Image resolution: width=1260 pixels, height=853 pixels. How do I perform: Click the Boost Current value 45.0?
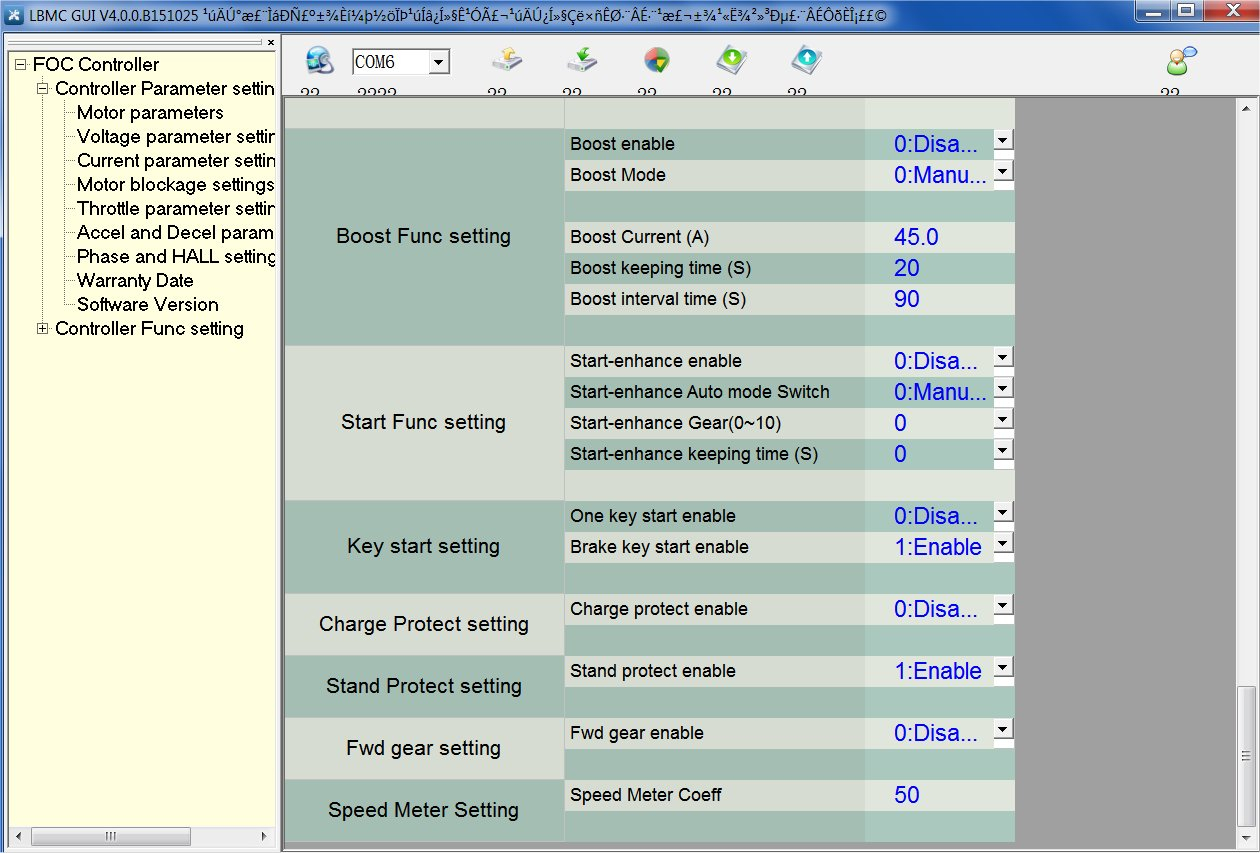pos(916,237)
